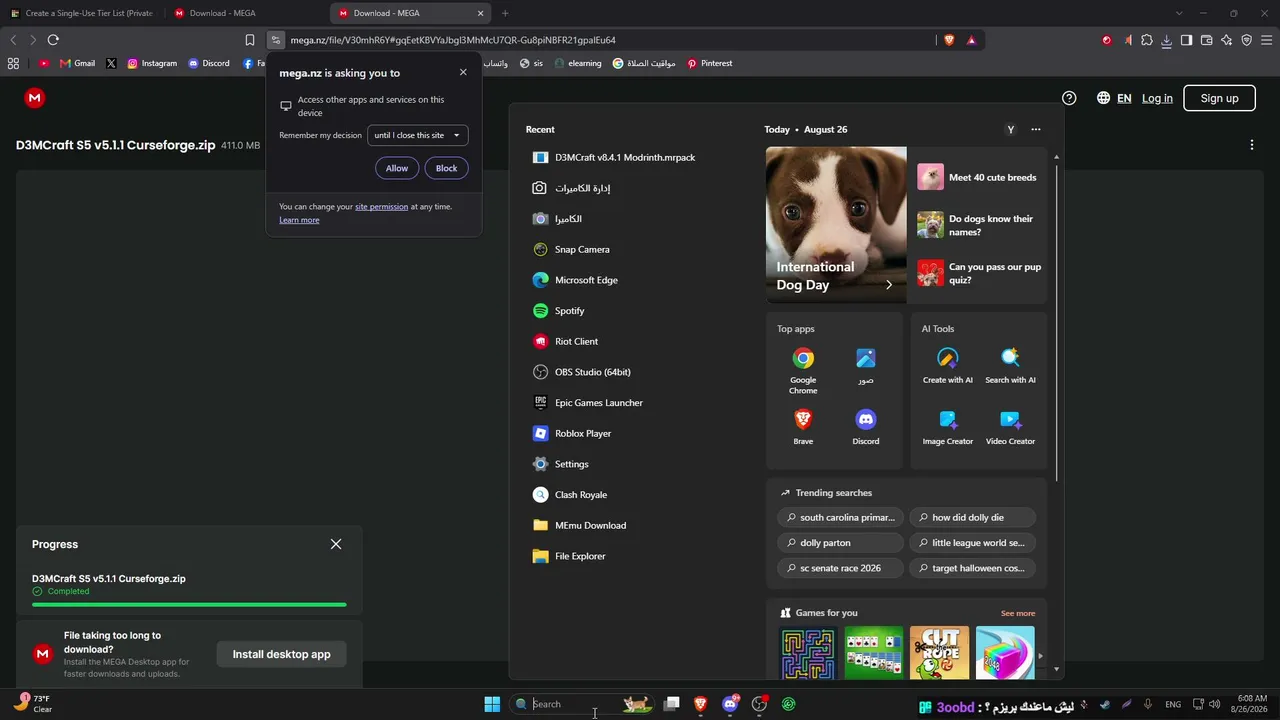Bookmark this page with the bookmark icon
The height and width of the screenshot is (720, 1280).
coord(250,40)
